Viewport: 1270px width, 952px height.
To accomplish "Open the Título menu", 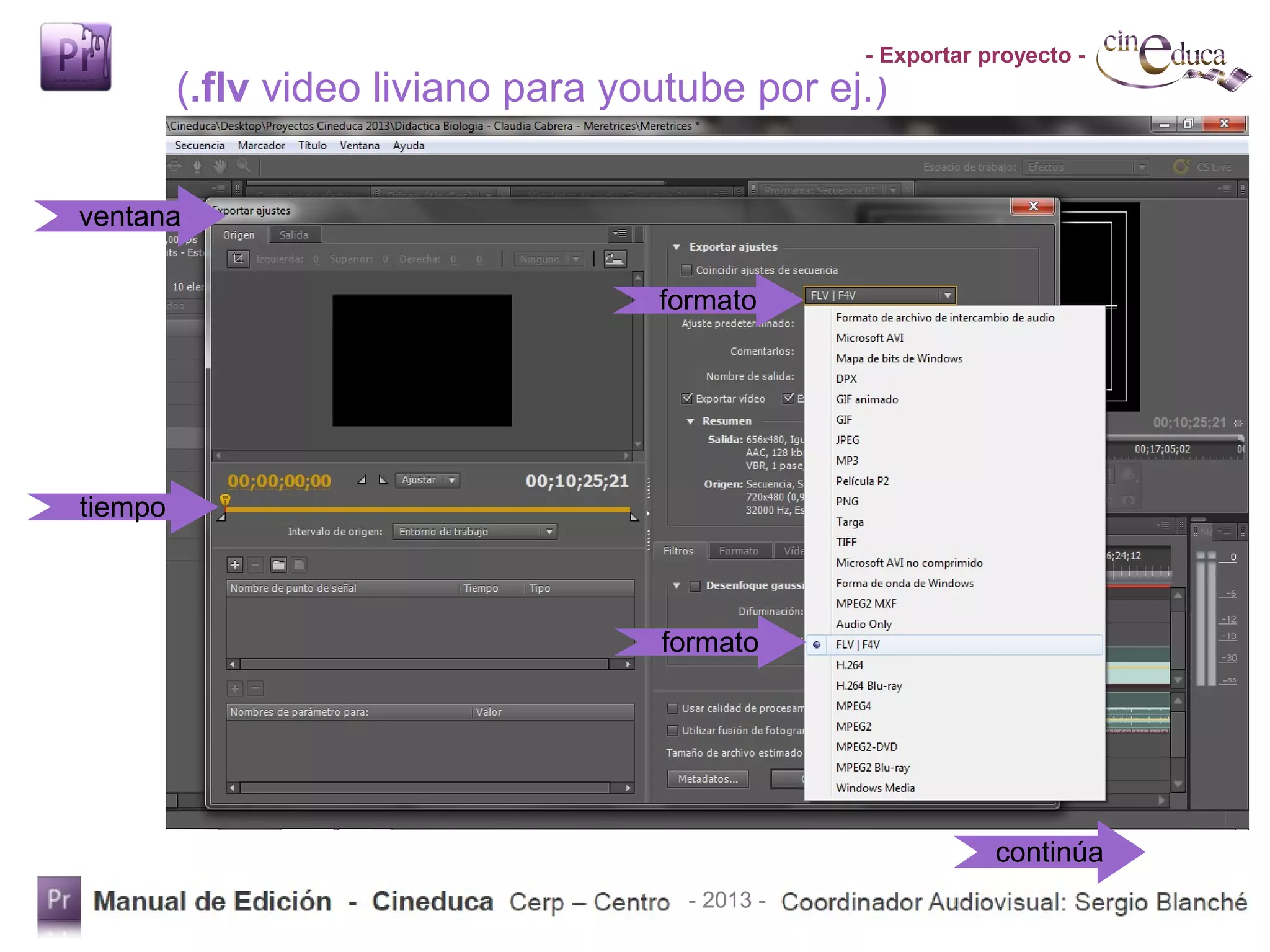I will (312, 146).
